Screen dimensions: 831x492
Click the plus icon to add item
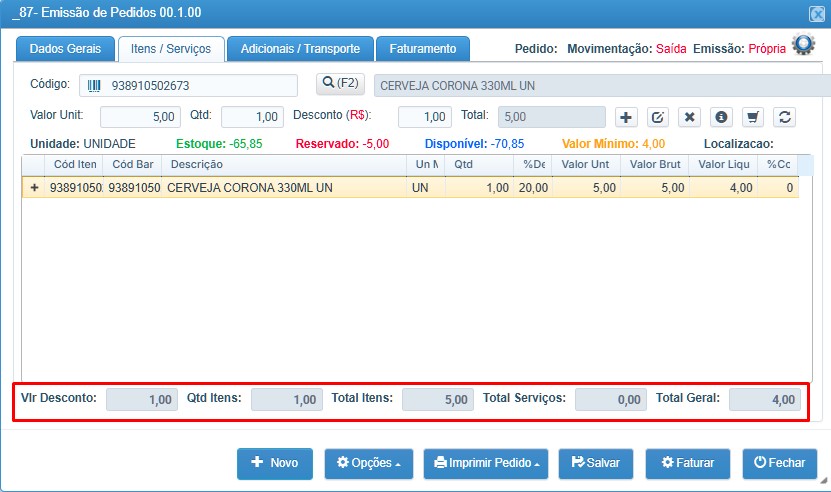(x=626, y=117)
